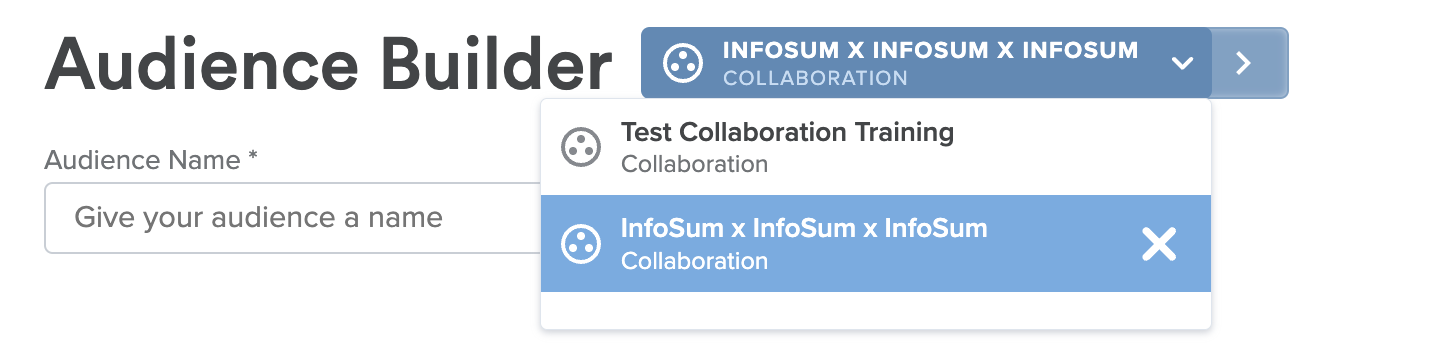The image size is (1436, 362).
Task: Click the Collaboration subtitle under the InfoSum option
Action: [x=695, y=261]
